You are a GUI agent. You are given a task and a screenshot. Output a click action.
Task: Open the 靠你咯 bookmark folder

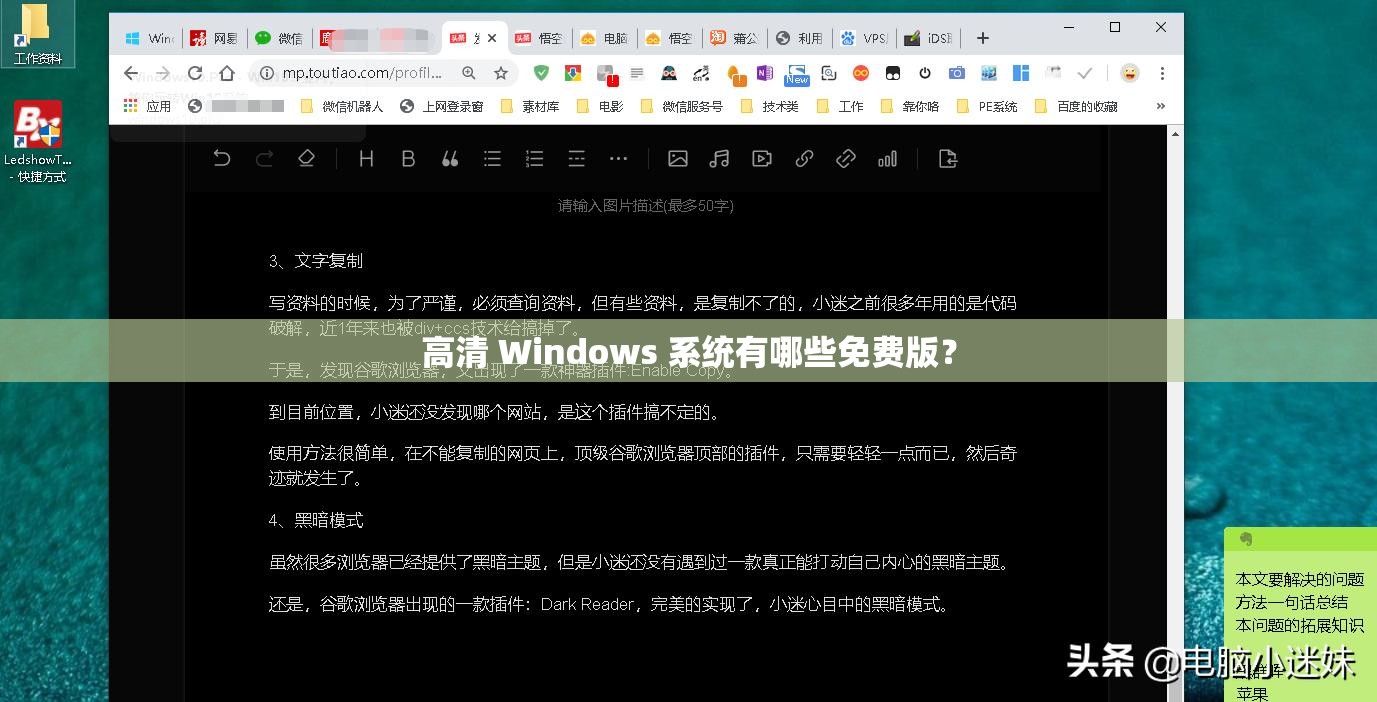910,106
